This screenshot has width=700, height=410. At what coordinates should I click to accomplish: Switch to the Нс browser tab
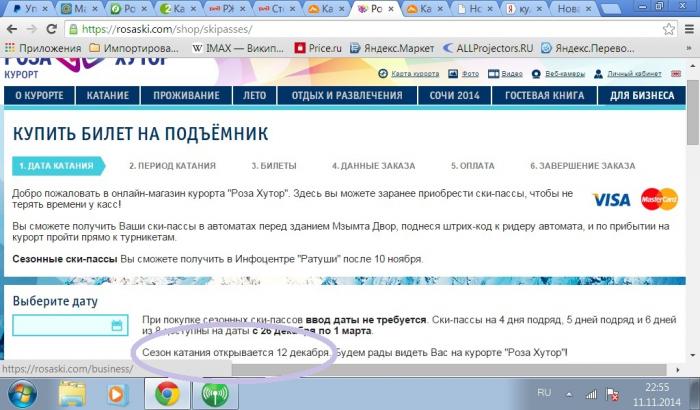pyautogui.click(x=476, y=8)
